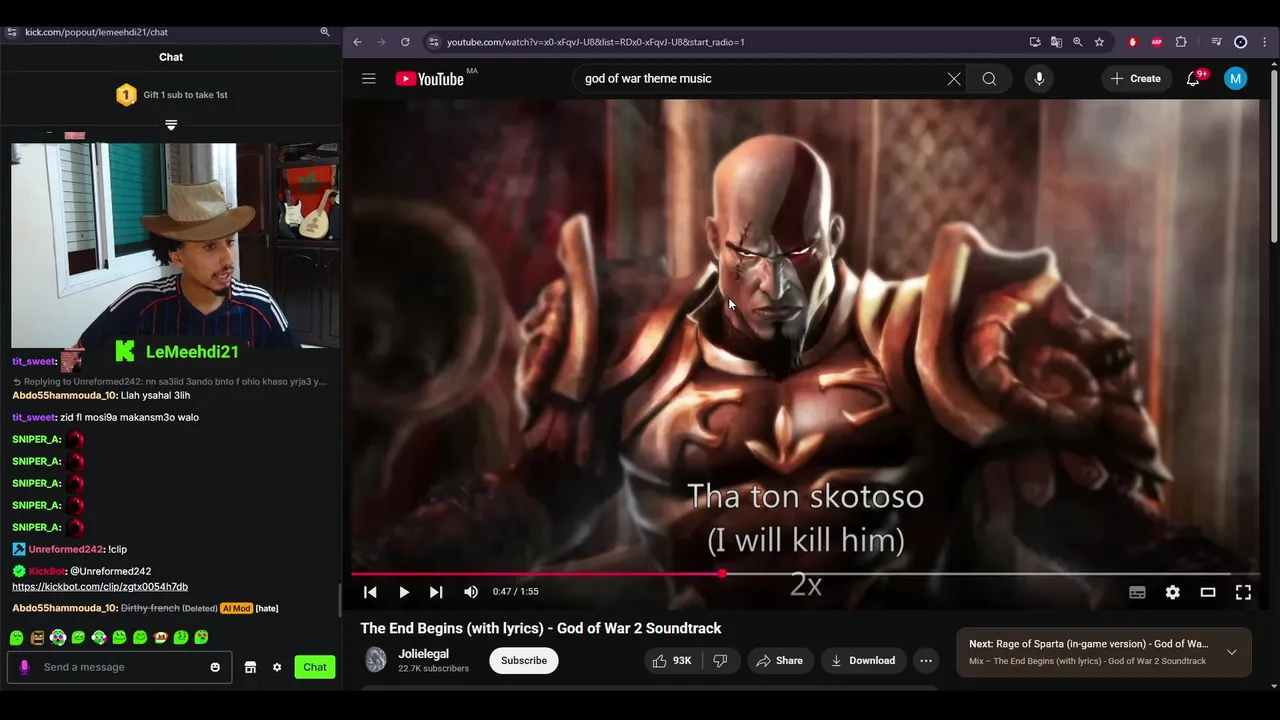1280x720 pixels.
Task: Open Chrome profile avatar
Action: 1241,42
